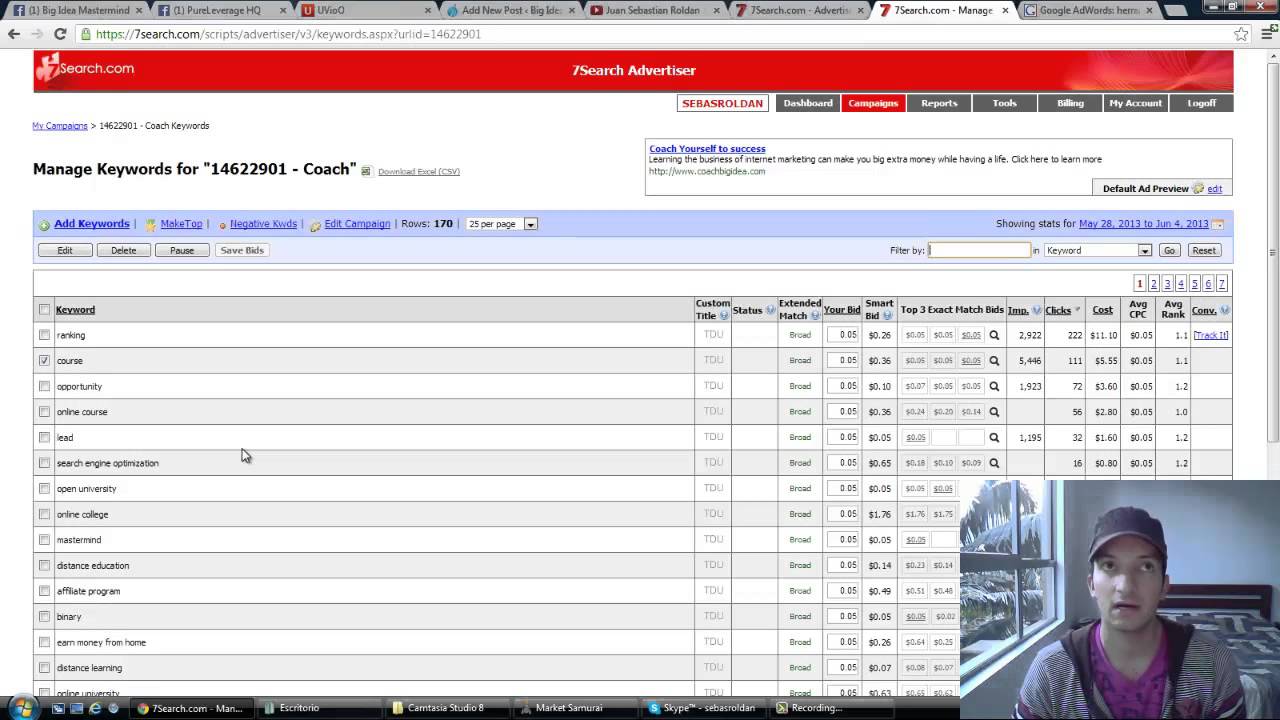
Task: Open the magnifier icon in the online course row
Action: (x=994, y=411)
